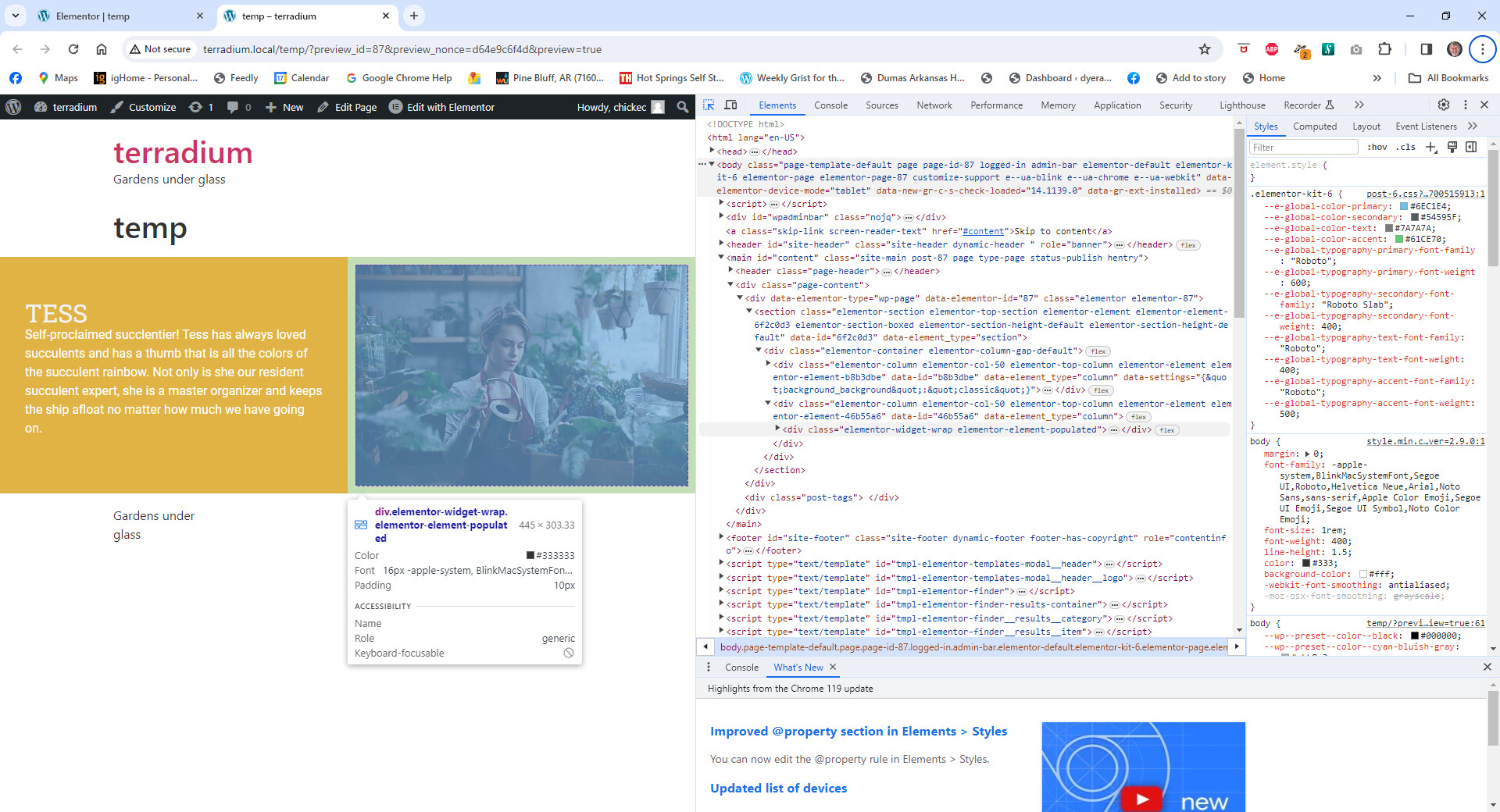Open DevTools settings gear
The image size is (1500, 812).
(1444, 105)
